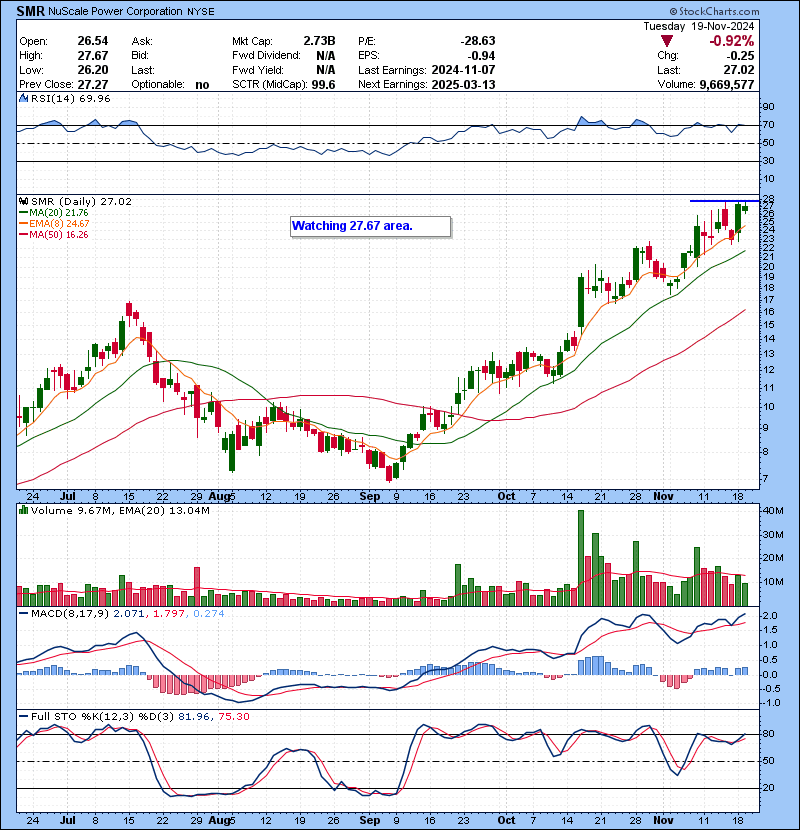
Task: Click the Volume value 9,669,577
Action: 726,84
